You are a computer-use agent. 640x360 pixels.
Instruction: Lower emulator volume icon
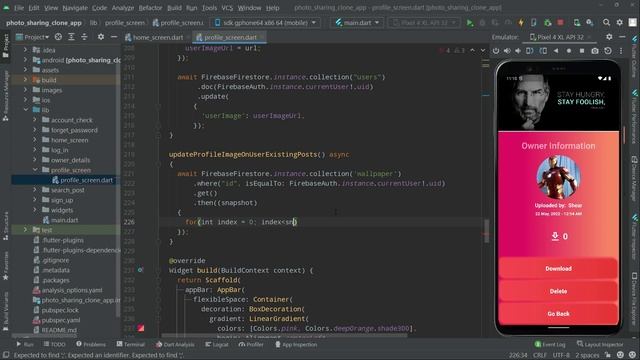click(518, 51)
